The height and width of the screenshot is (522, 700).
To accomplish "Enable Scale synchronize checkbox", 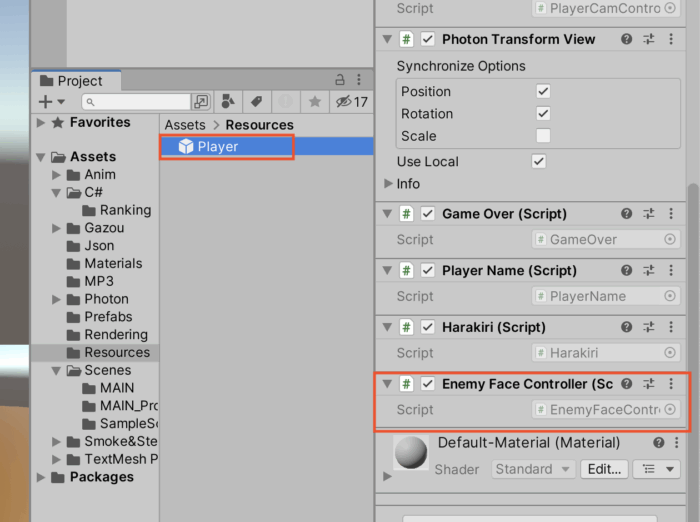I will [x=543, y=135].
